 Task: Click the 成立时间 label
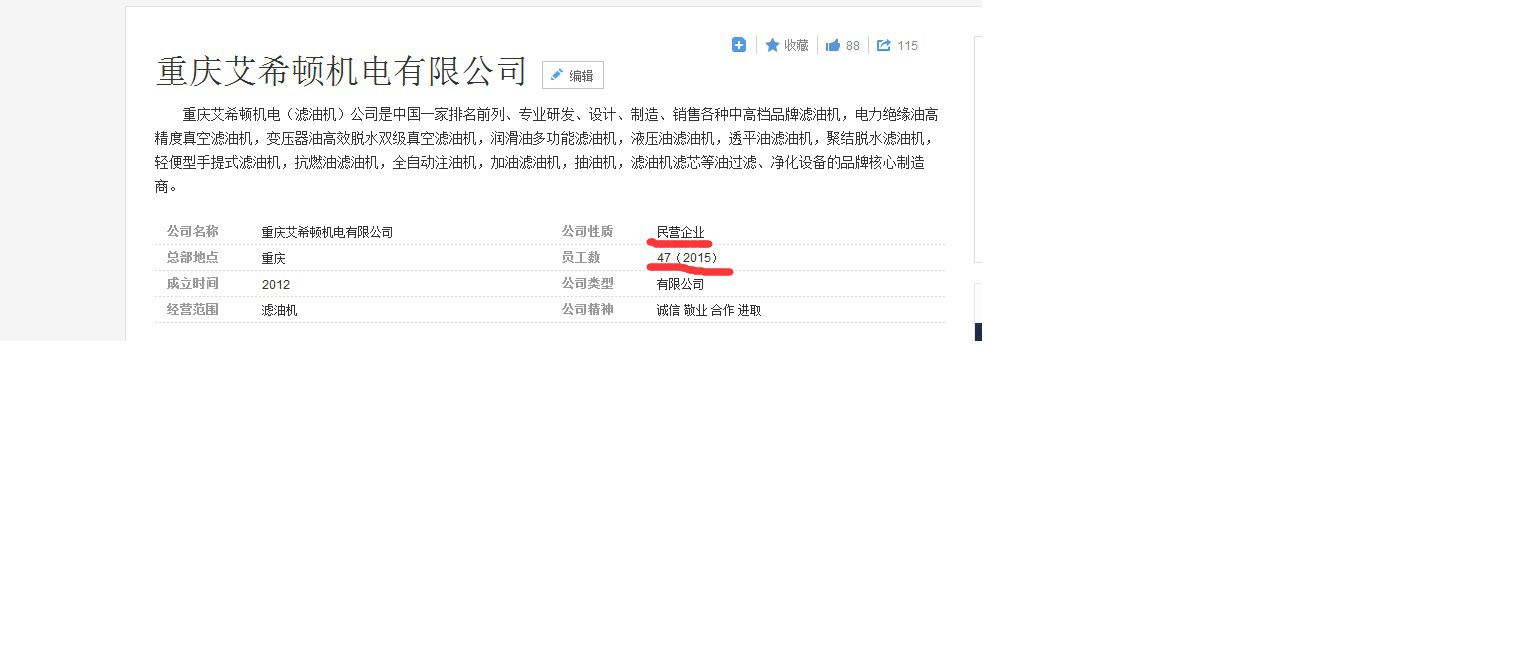[x=192, y=283]
